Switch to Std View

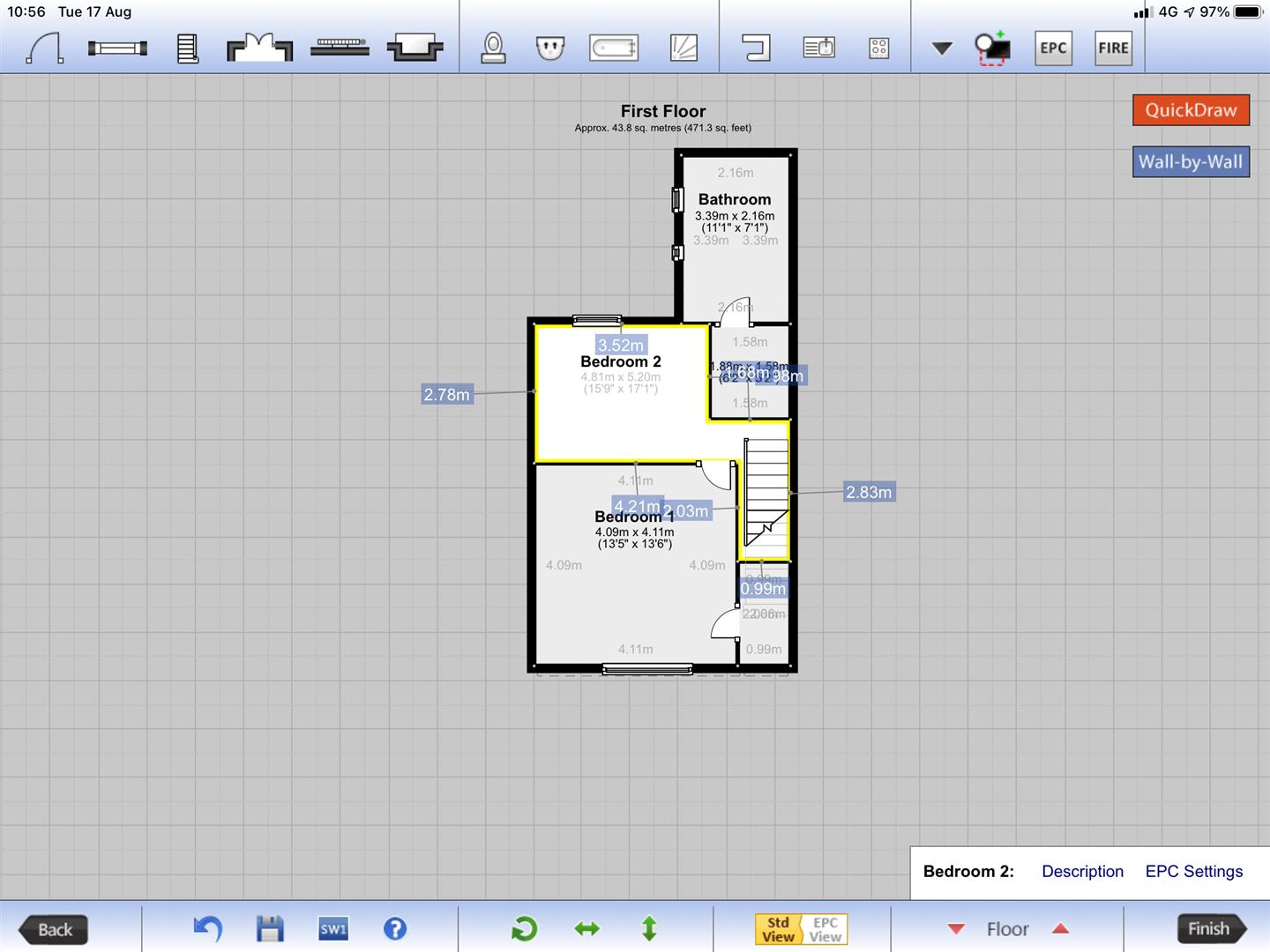click(x=778, y=929)
